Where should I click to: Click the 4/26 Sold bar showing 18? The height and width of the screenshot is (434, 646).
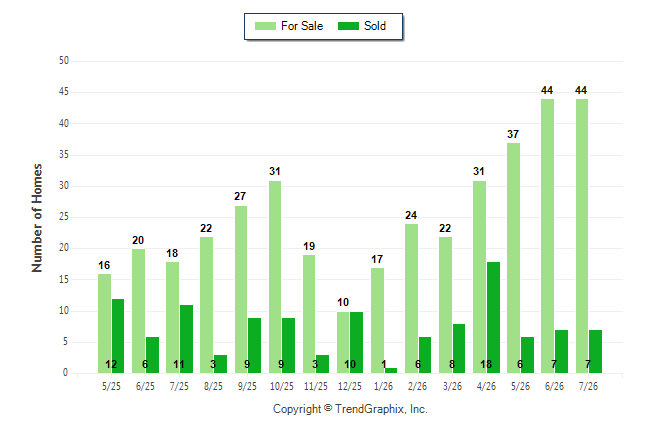[493, 317]
